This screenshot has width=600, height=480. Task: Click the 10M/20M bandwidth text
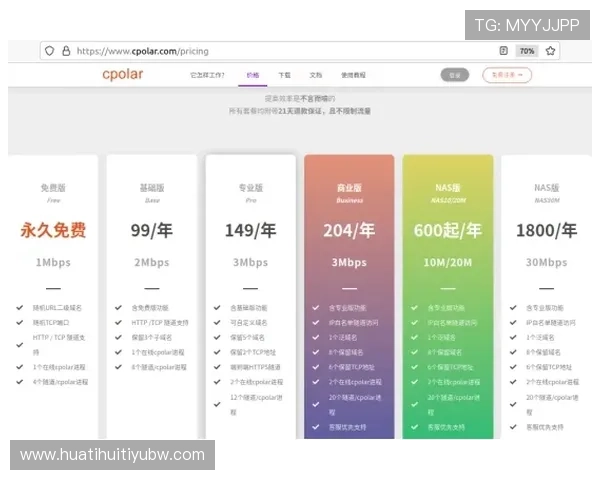point(448,263)
